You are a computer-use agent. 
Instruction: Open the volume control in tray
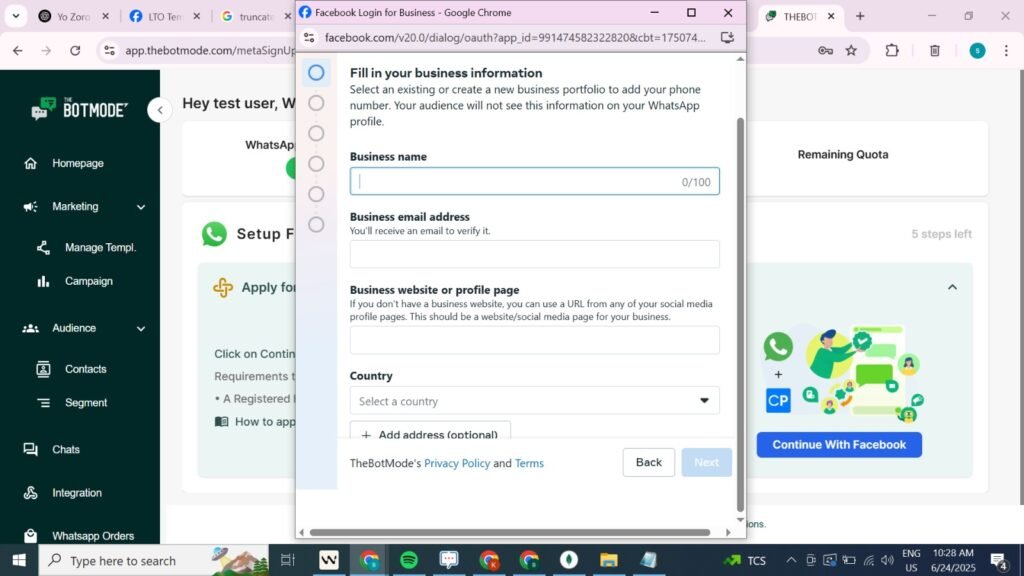887,560
